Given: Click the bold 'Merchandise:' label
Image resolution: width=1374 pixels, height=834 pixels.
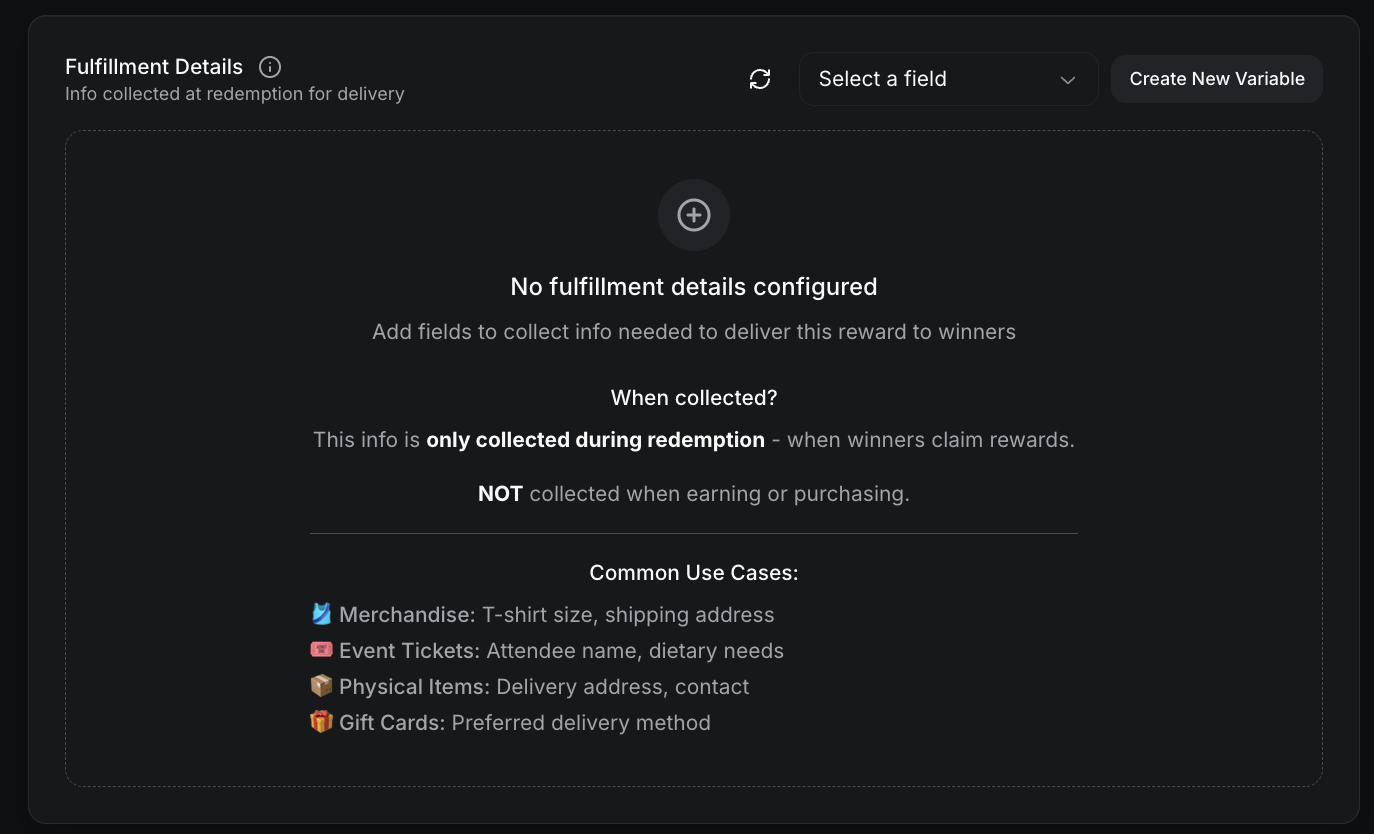Looking at the screenshot, I should (407, 615).
